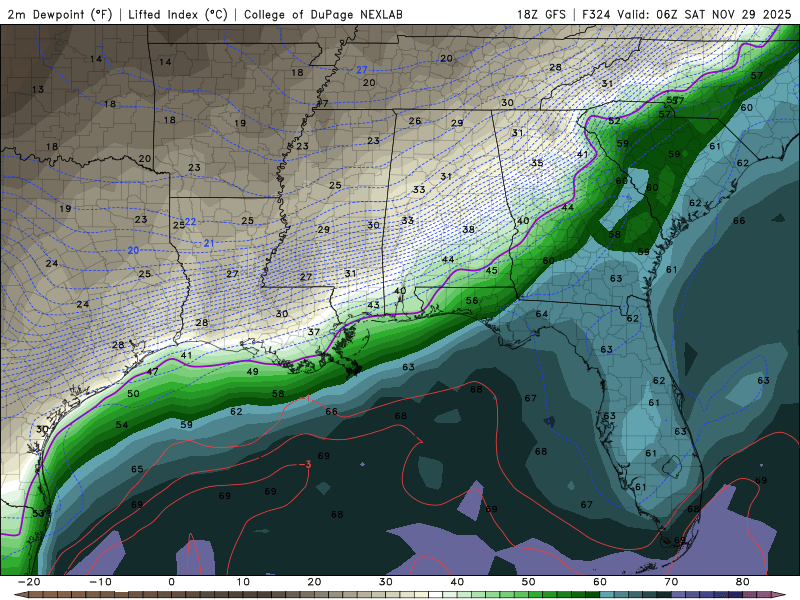Select the "70" label on the color scale

pos(671,582)
